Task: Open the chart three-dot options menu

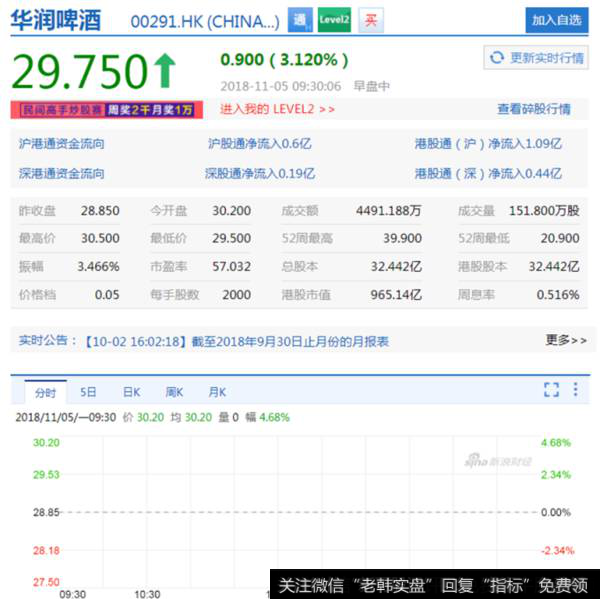Action: [x=575, y=390]
